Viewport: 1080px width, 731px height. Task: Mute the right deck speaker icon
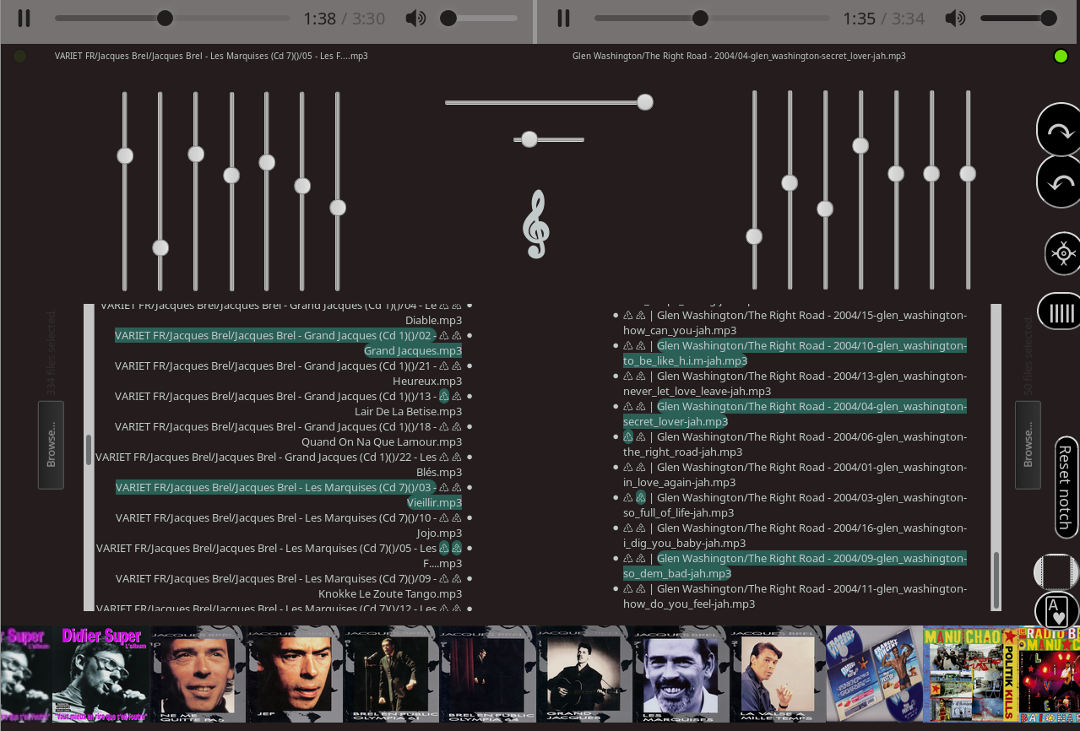[x=955, y=18]
